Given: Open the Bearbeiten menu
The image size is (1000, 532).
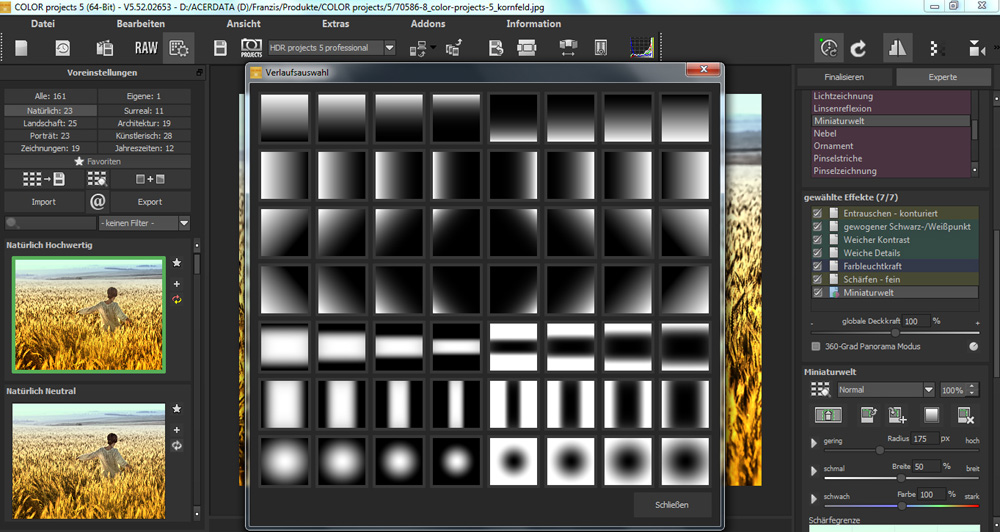Looking at the screenshot, I should click(141, 23).
